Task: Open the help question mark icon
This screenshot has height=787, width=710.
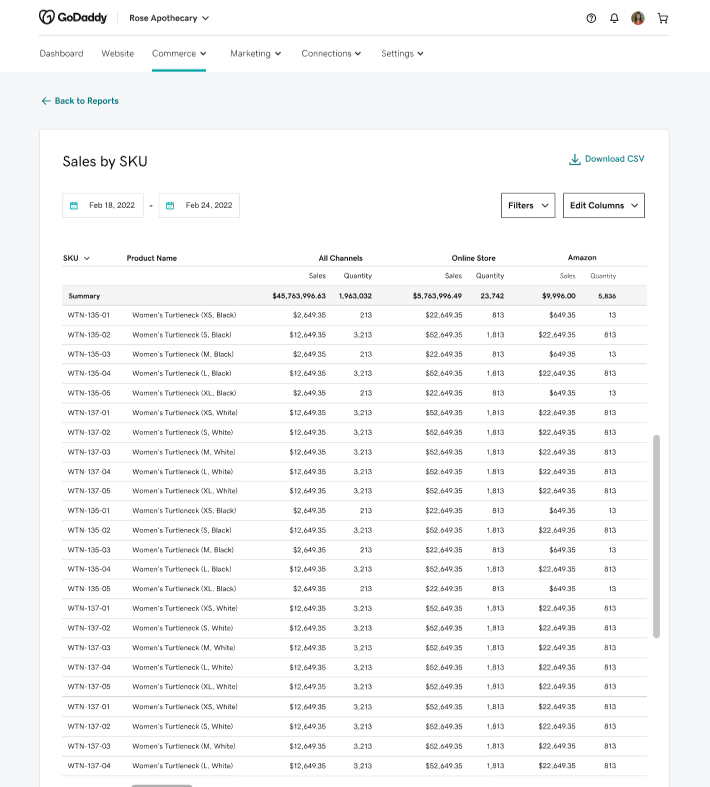Action: pyautogui.click(x=591, y=18)
